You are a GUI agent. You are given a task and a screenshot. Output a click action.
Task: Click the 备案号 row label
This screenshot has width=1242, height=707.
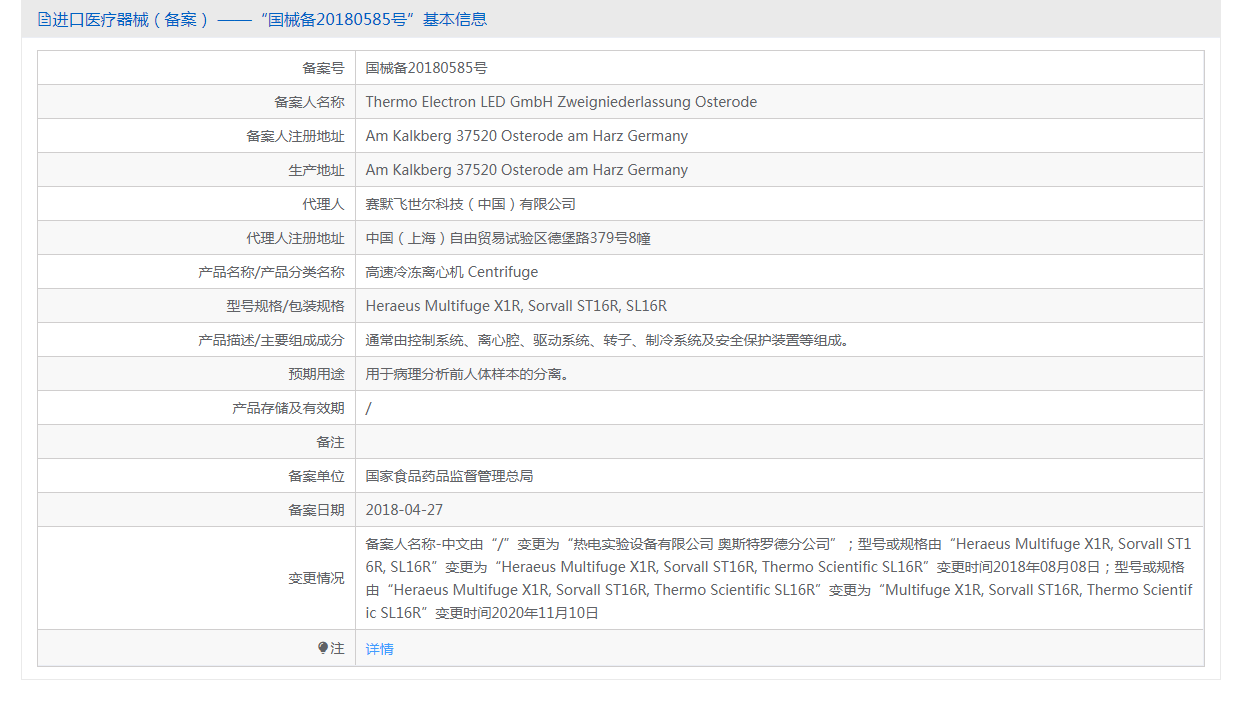[x=323, y=68]
